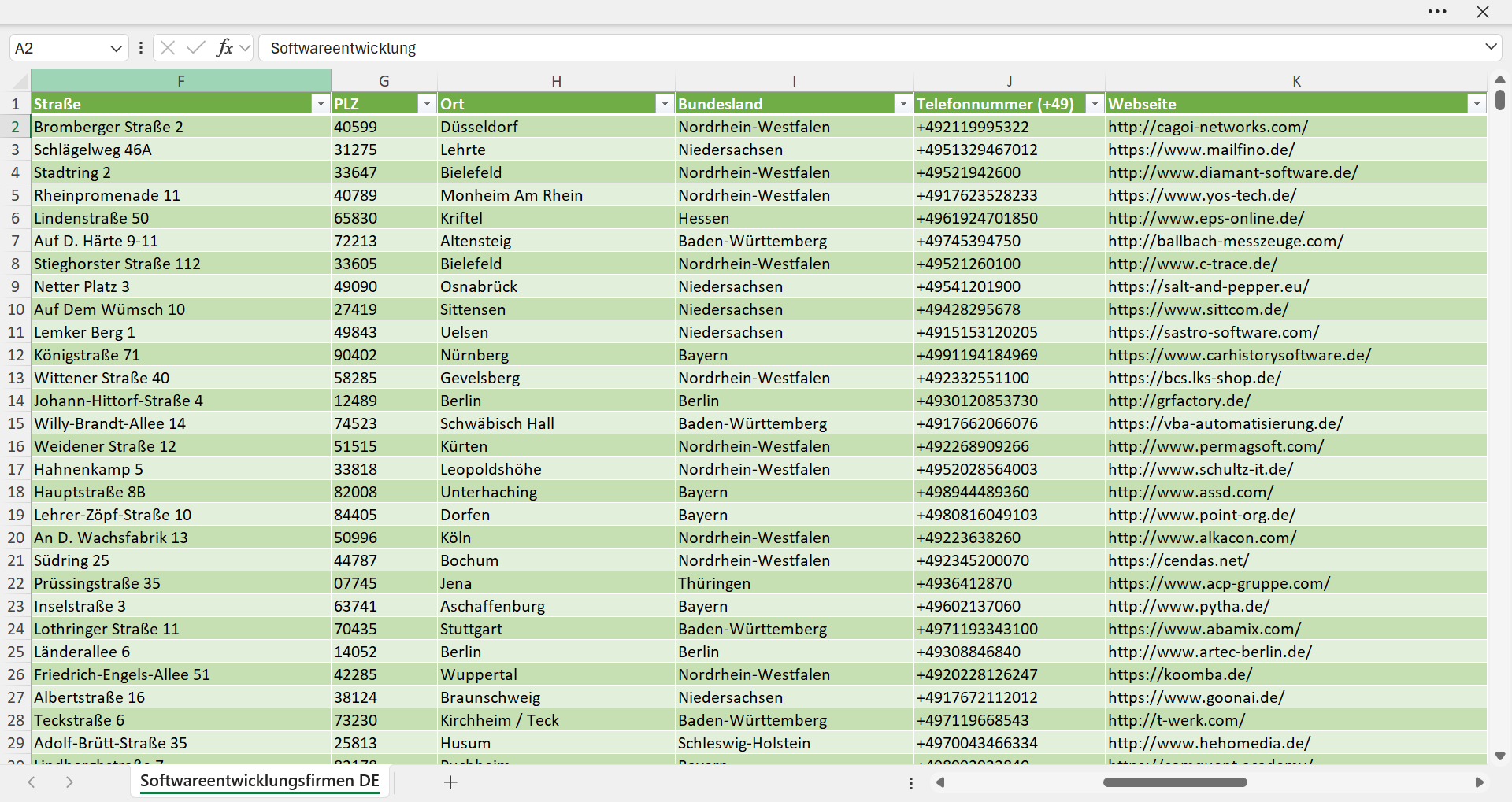This screenshot has height=802, width=1512.
Task: Click the confirm entry checkmark icon
Action: (196, 48)
